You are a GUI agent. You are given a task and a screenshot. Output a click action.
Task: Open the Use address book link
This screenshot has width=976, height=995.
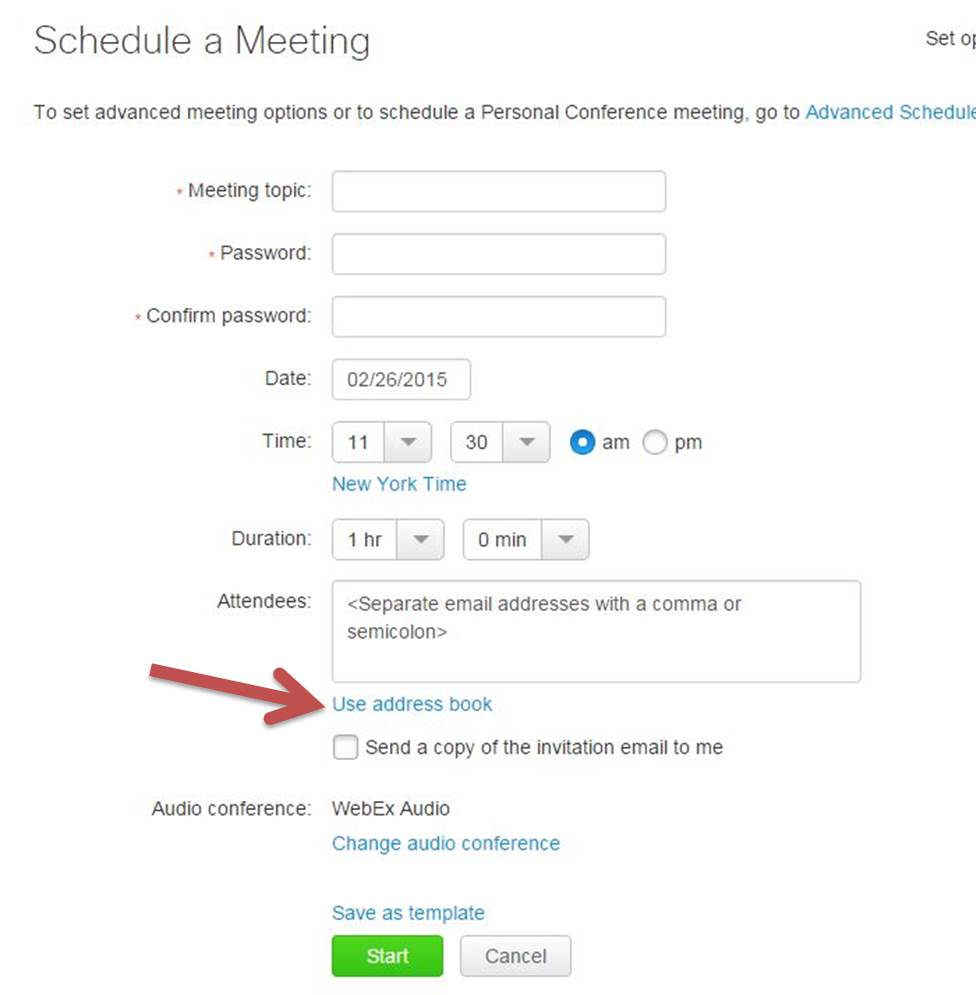[412, 704]
